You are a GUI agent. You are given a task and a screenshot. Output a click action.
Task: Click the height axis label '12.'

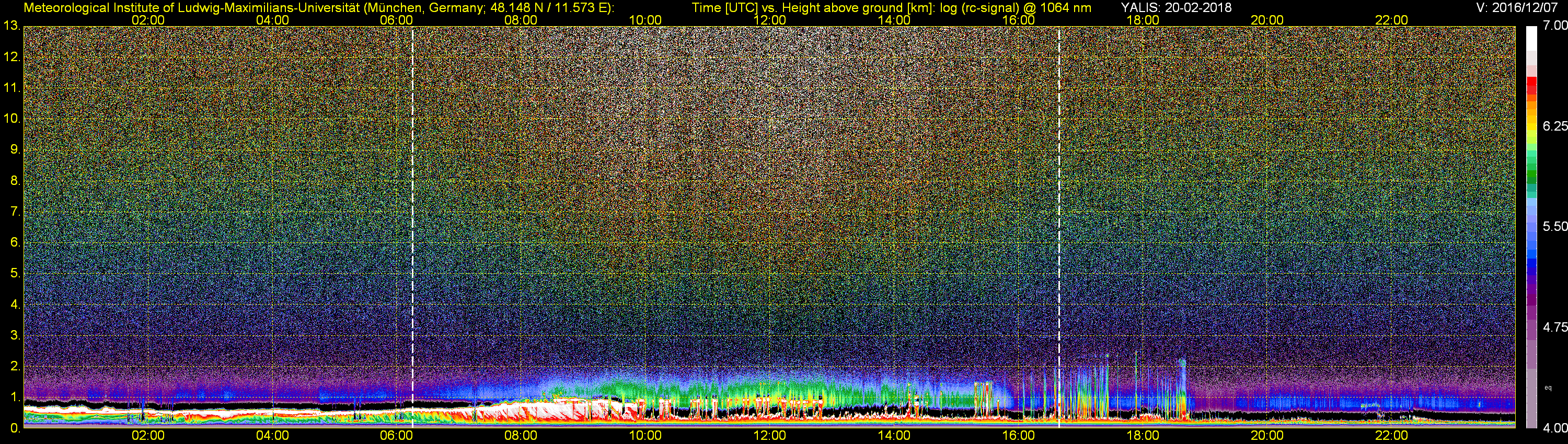12,57
